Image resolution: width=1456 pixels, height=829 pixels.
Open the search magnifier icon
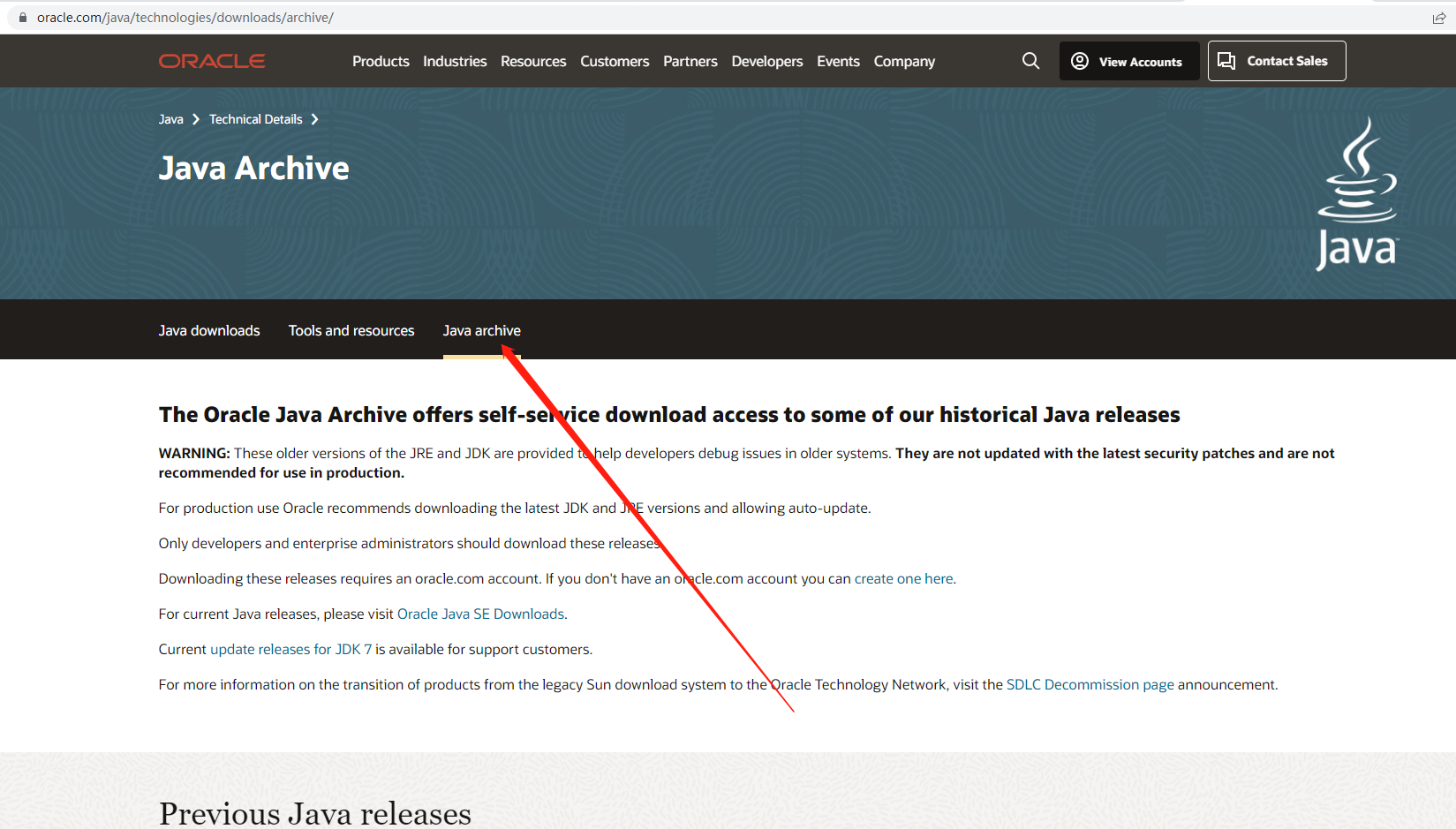pos(1030,61)
